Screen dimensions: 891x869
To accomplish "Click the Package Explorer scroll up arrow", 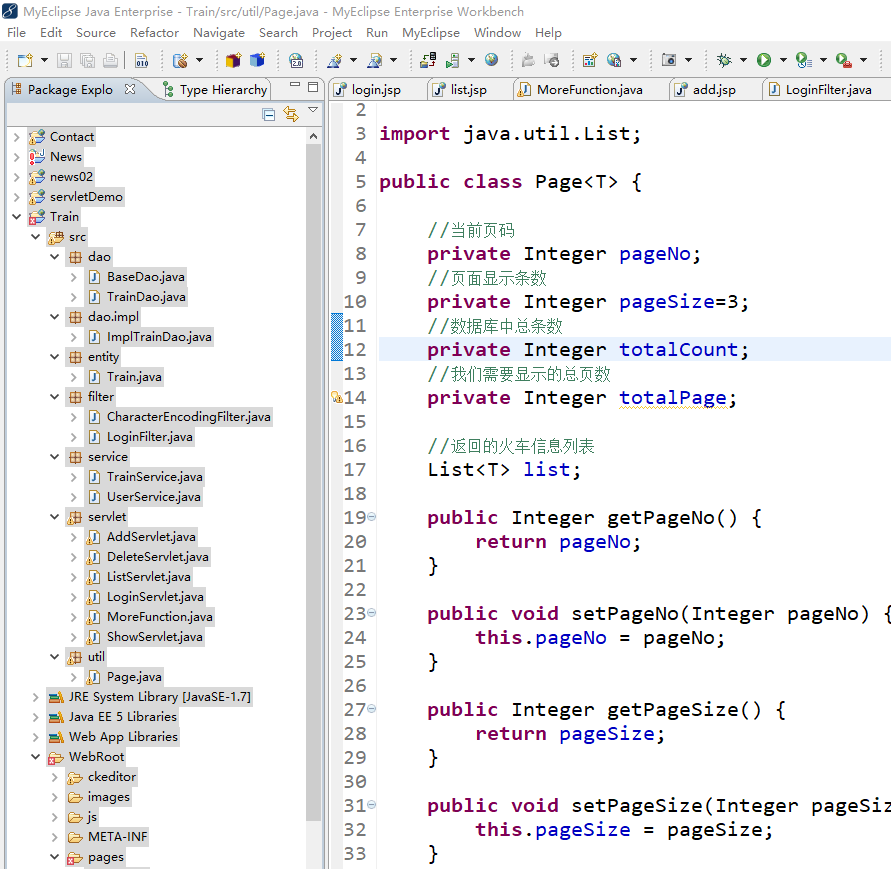I will click(x=313, y=136).
